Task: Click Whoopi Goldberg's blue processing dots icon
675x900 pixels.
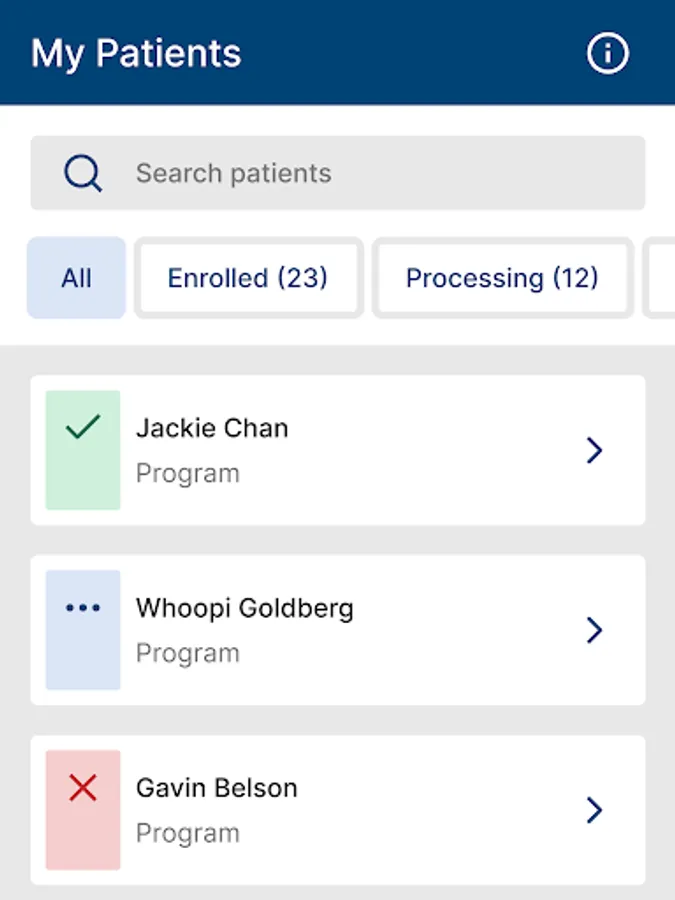Action: 83,608
